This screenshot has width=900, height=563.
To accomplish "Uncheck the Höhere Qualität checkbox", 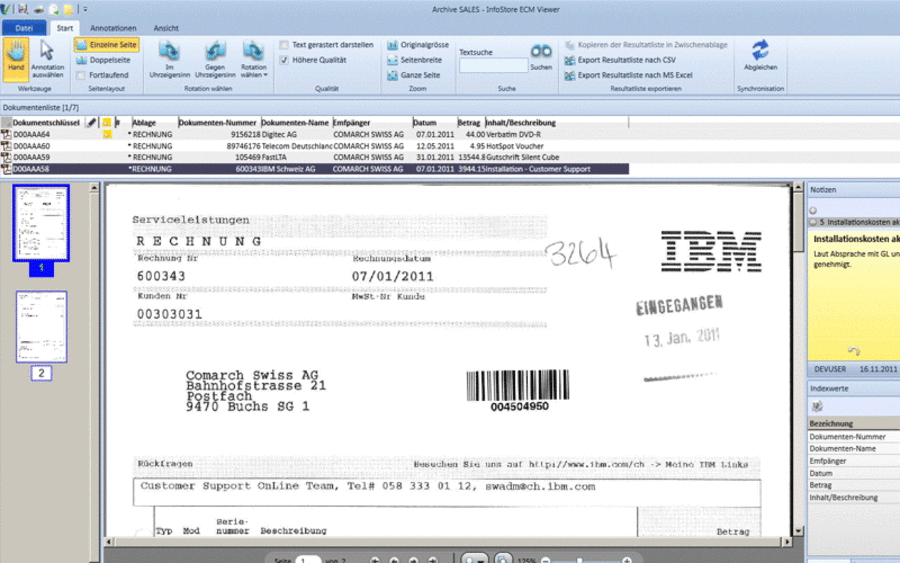I will tap(284, 60).
